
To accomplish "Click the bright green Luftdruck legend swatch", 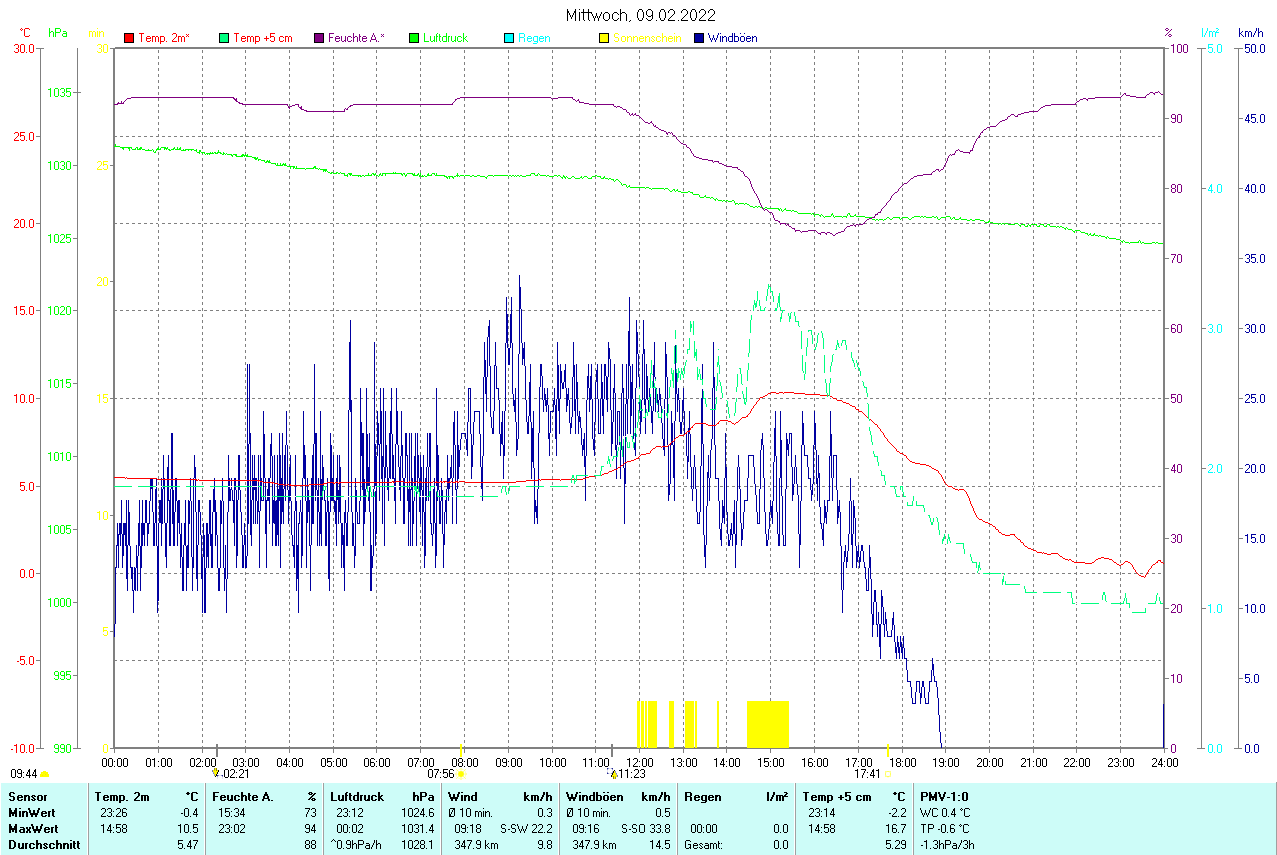I will [414, 38].
